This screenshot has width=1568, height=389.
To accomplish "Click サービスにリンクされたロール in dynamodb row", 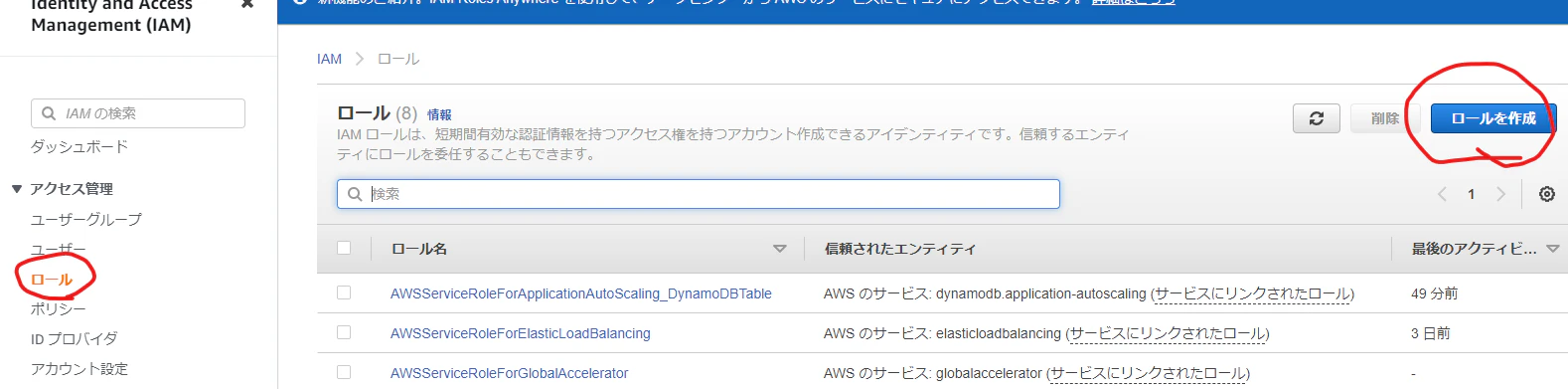I will click(x=1252, y=293).
